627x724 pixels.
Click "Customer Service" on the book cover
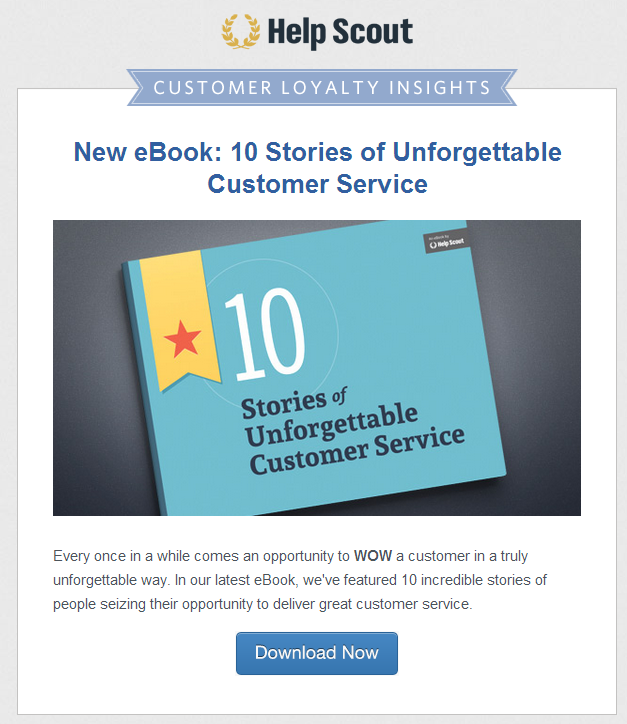[x=357, y=450]
